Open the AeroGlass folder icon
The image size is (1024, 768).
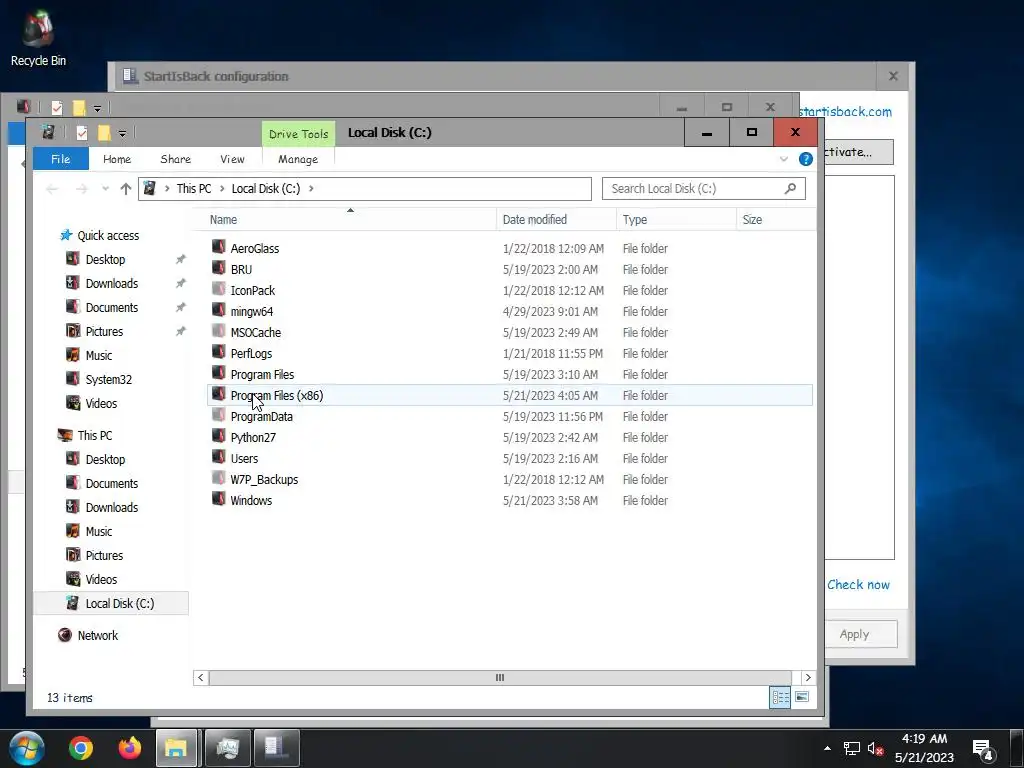(219, 248)
